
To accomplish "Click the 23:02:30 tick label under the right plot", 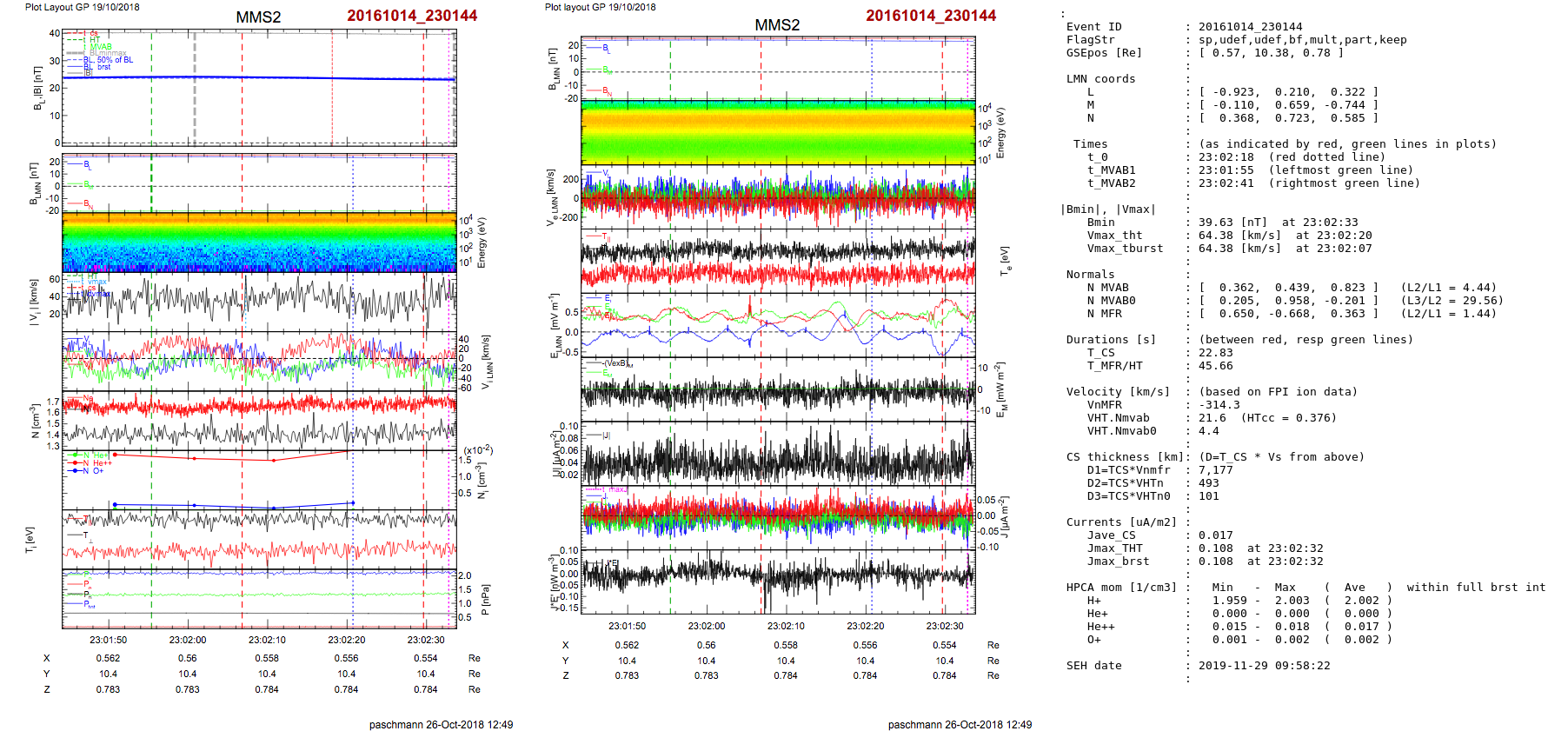I will pos(945,626).
